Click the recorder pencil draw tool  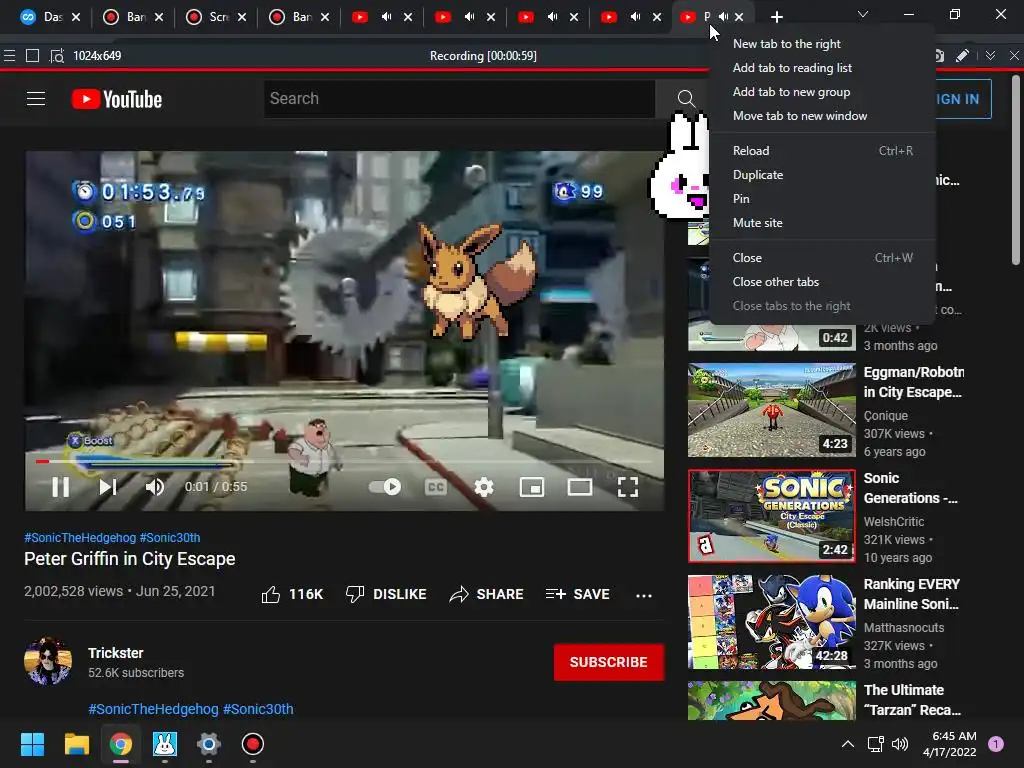pos(962,56)
